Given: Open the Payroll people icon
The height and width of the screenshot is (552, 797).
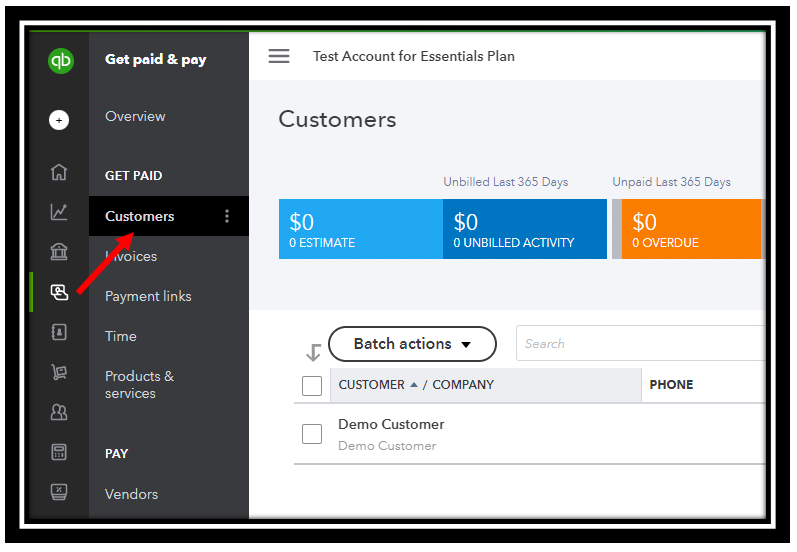Looking at the screenshot, I should tap(59, 412).
